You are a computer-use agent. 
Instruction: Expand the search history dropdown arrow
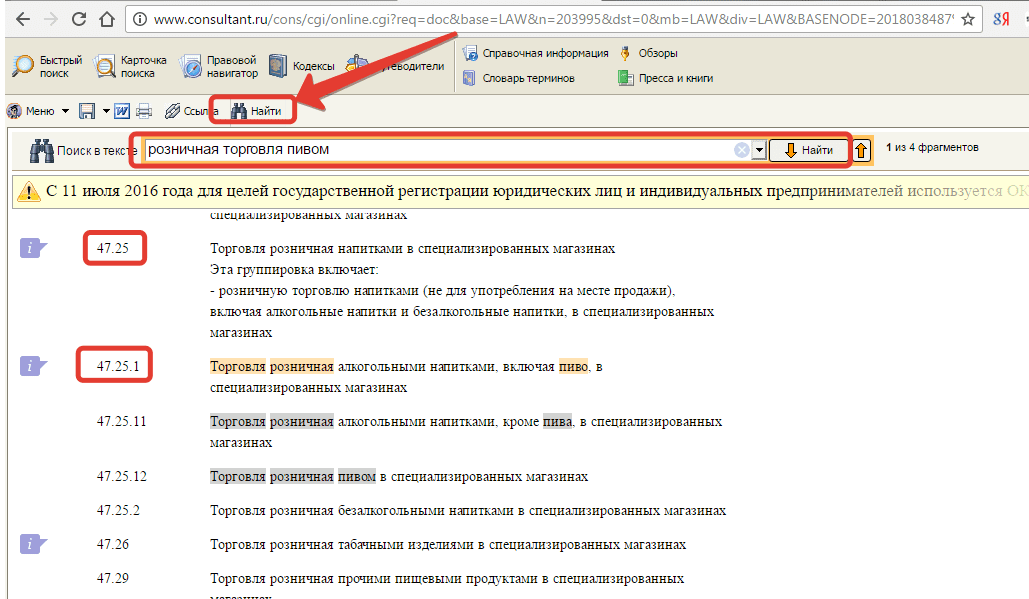[759, 150]
